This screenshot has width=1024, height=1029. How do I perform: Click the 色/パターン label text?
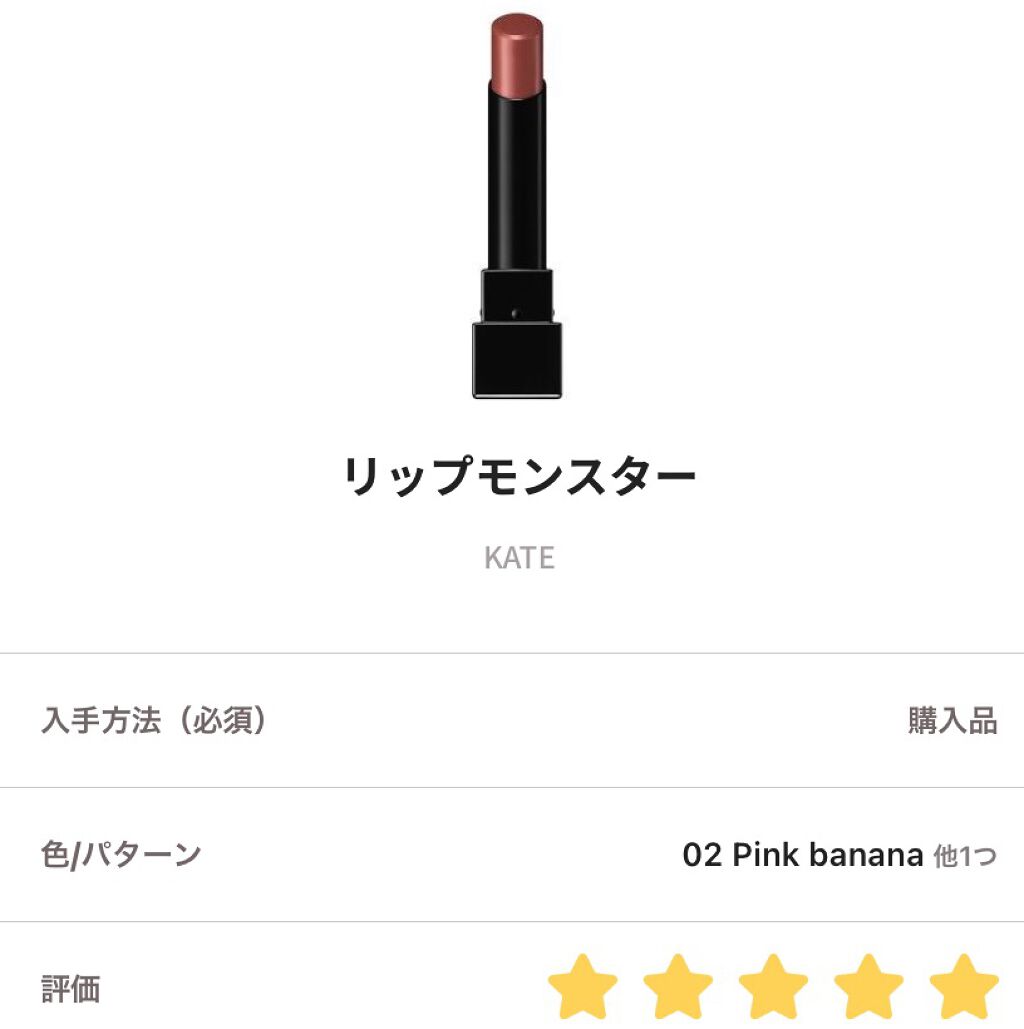pos(121,854)
